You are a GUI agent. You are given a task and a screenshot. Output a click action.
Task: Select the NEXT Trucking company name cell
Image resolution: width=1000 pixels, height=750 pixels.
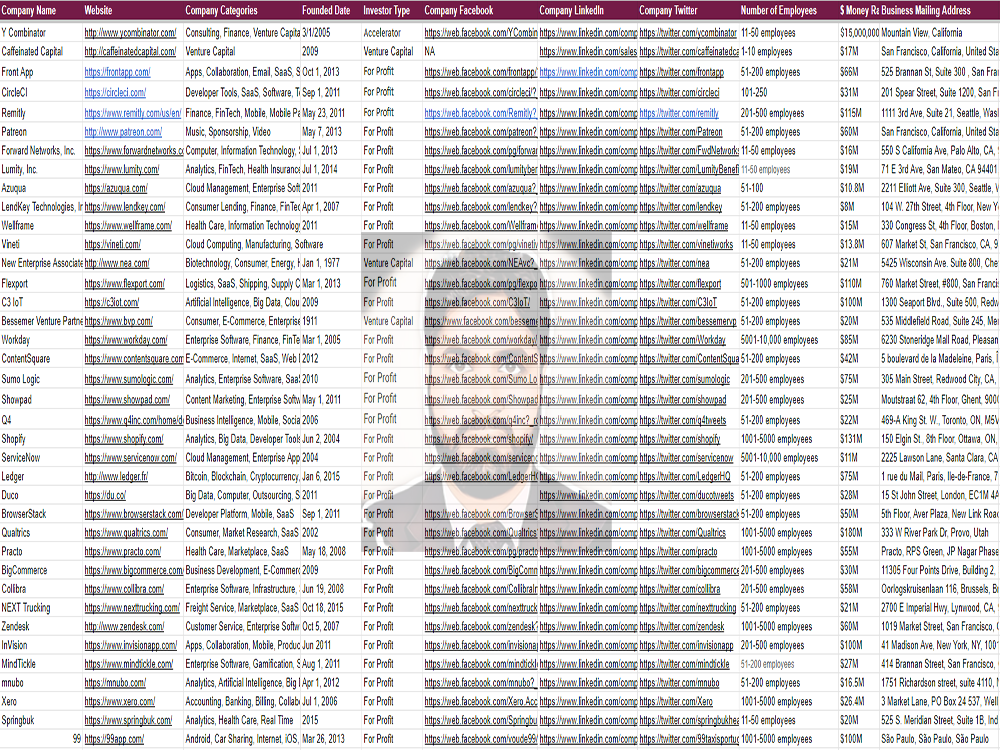pyautogui.click(x=26, y=608)
